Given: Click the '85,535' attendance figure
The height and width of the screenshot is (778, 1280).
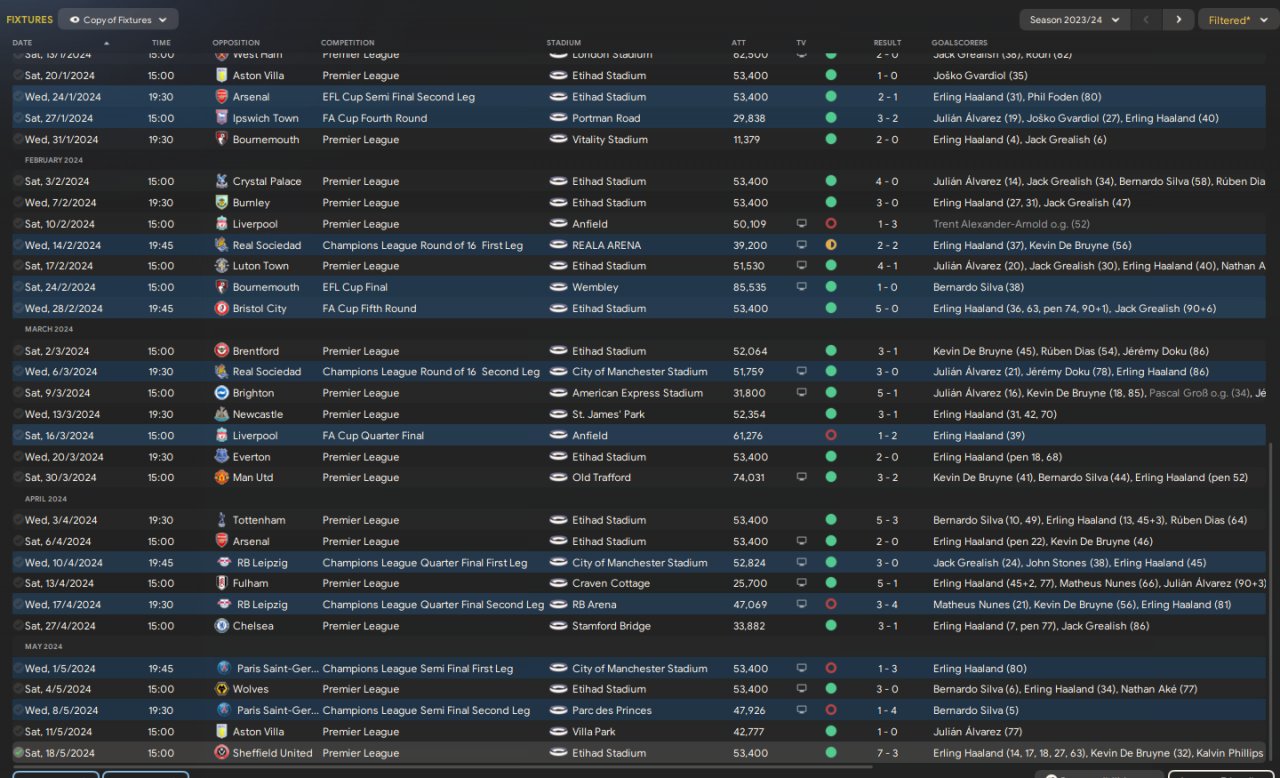Looking at the screenshot, I should pyautogui.click(x=750, y=287).
